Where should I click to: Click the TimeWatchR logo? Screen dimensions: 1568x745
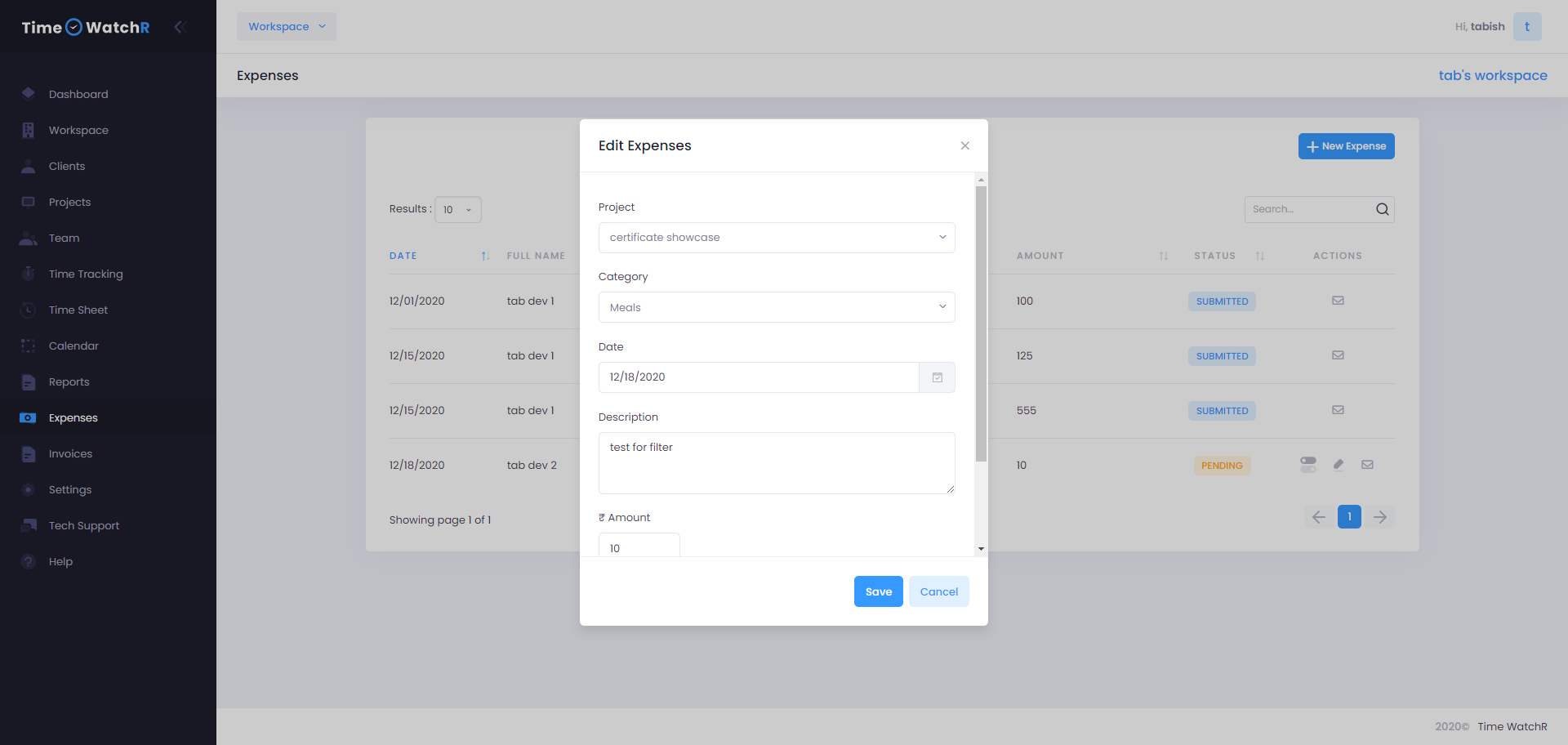pyautogui.click(x=86, y=27)
